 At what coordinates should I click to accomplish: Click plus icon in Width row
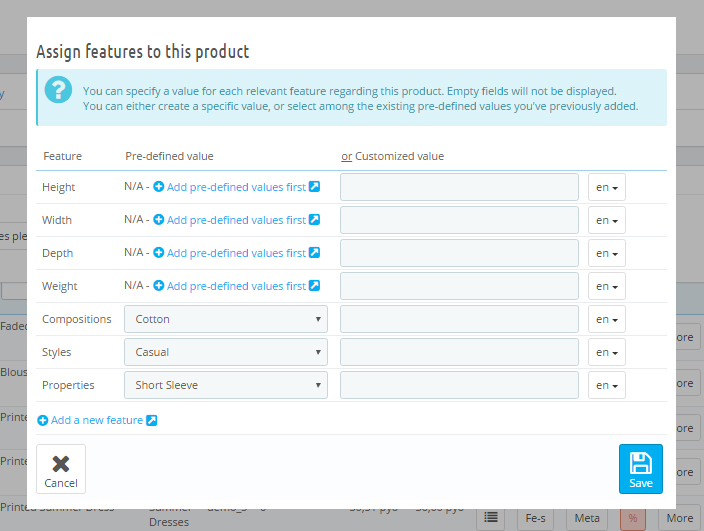(x=159, y=220)
